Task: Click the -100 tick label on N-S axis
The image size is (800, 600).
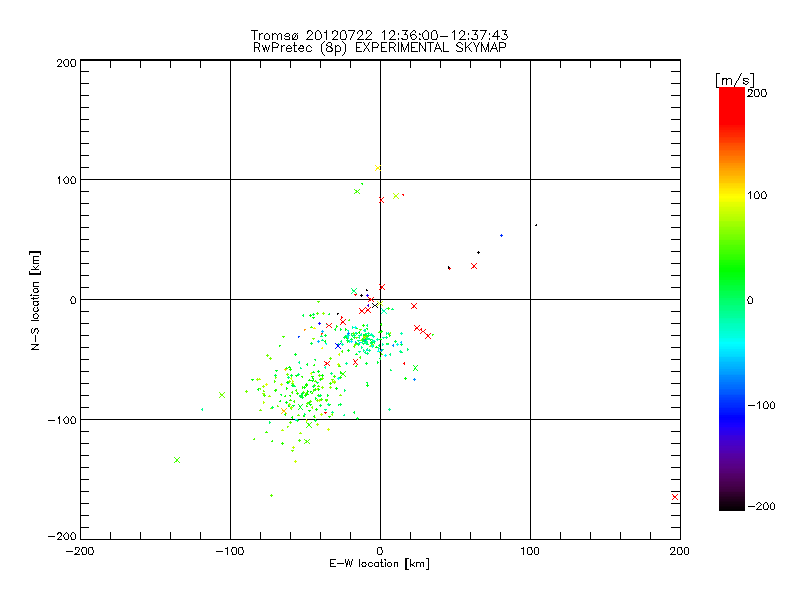Action: click(x=62, y=420)
